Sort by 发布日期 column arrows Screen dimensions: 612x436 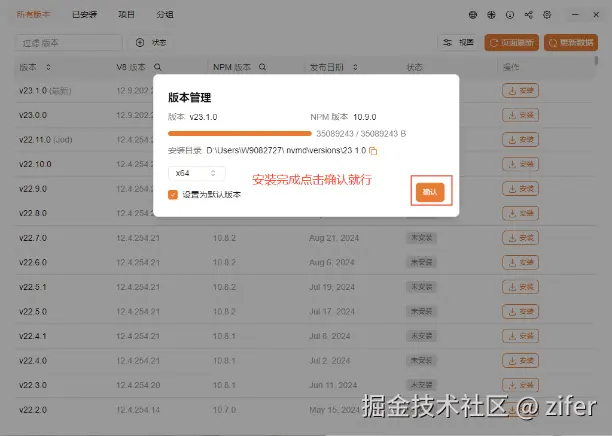tap(355, 67)
